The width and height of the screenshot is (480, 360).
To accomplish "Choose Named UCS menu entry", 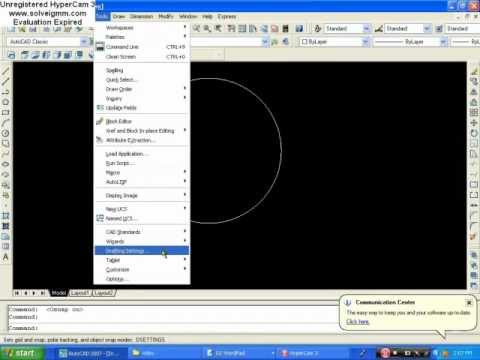I will point(142,218).
